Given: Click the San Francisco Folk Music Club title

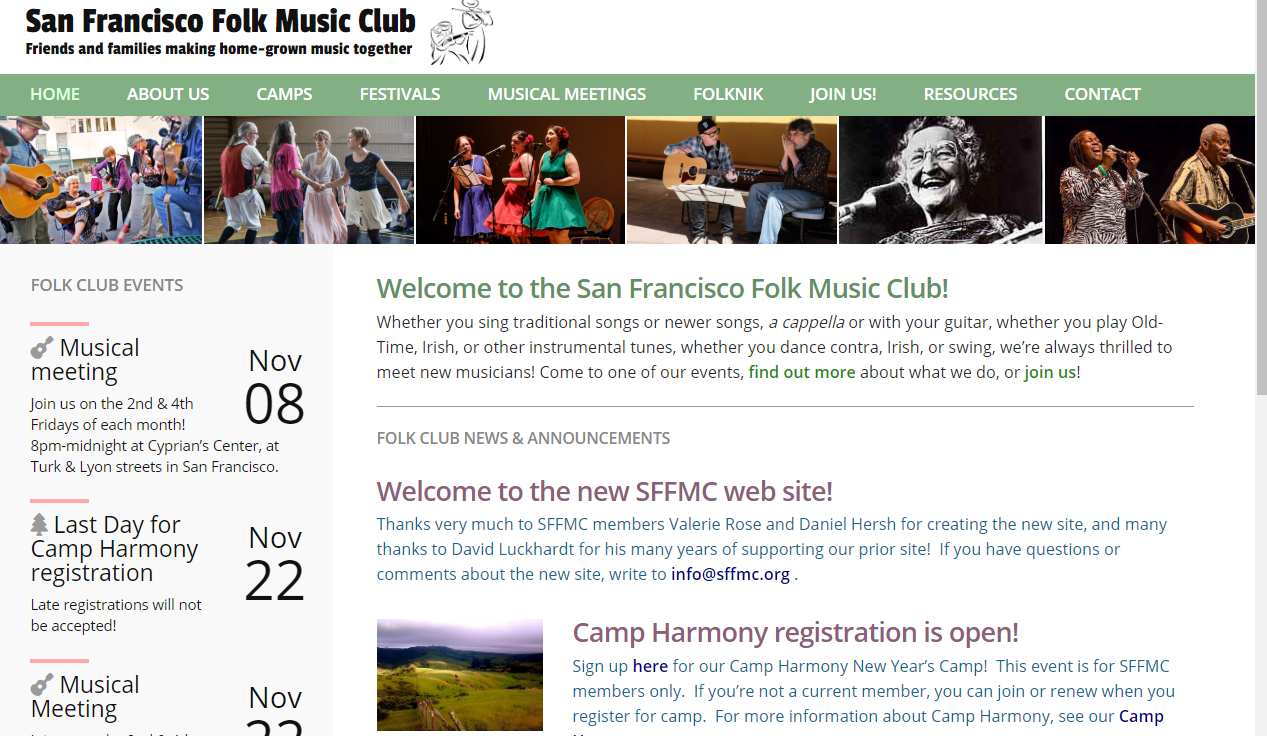Looking at the screenshot, I should [x=221, y=19].
